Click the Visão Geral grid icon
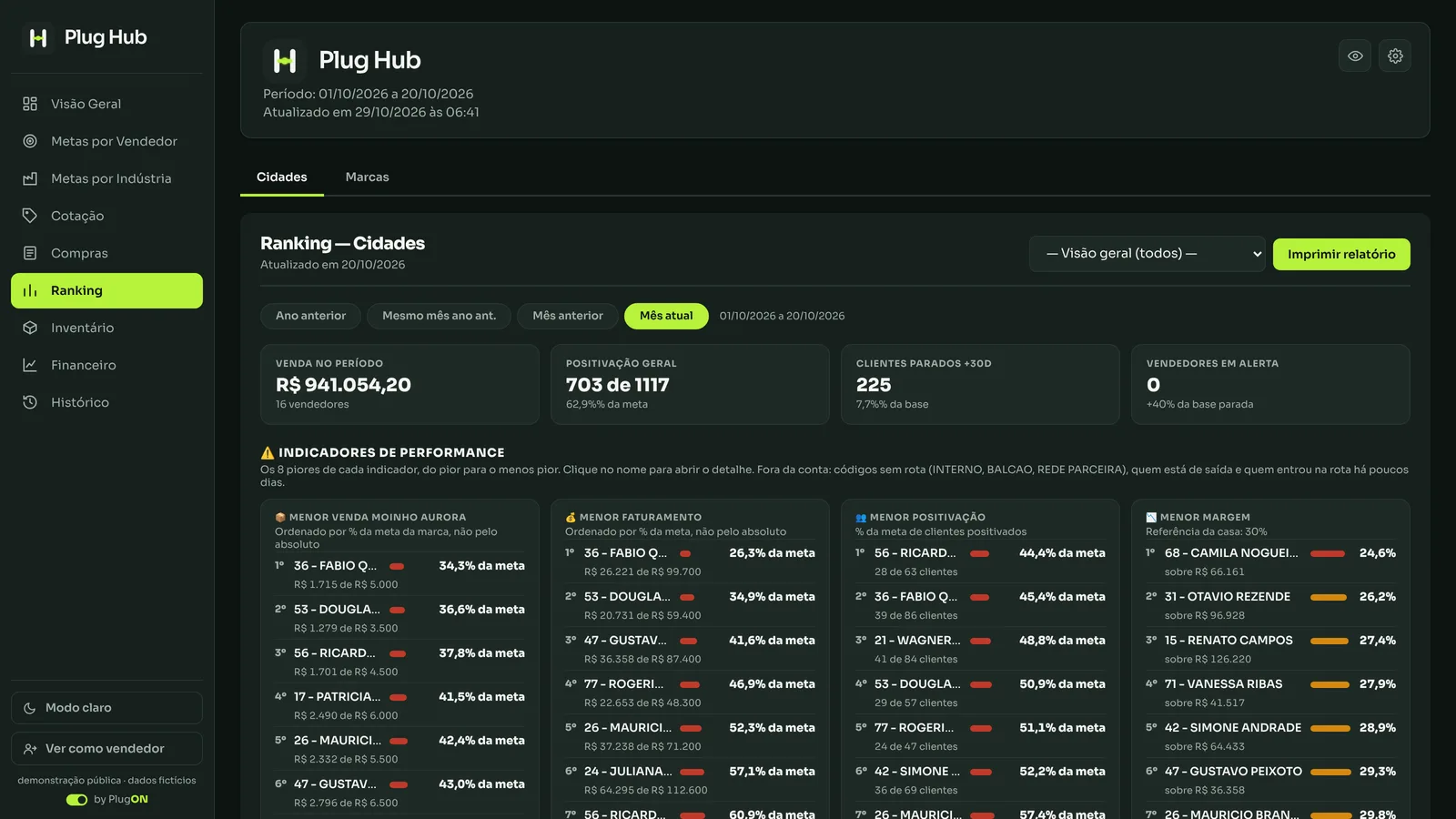The image size is (1456, 819). [30, 104]
